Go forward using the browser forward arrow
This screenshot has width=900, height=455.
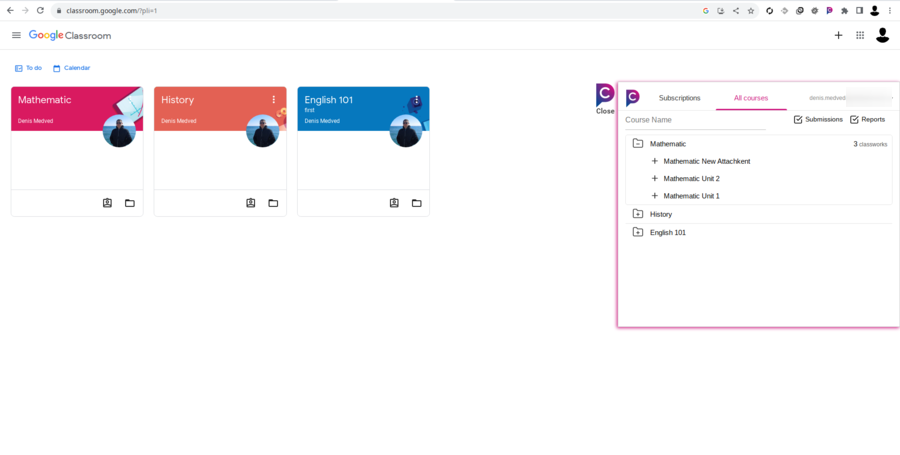25,10
